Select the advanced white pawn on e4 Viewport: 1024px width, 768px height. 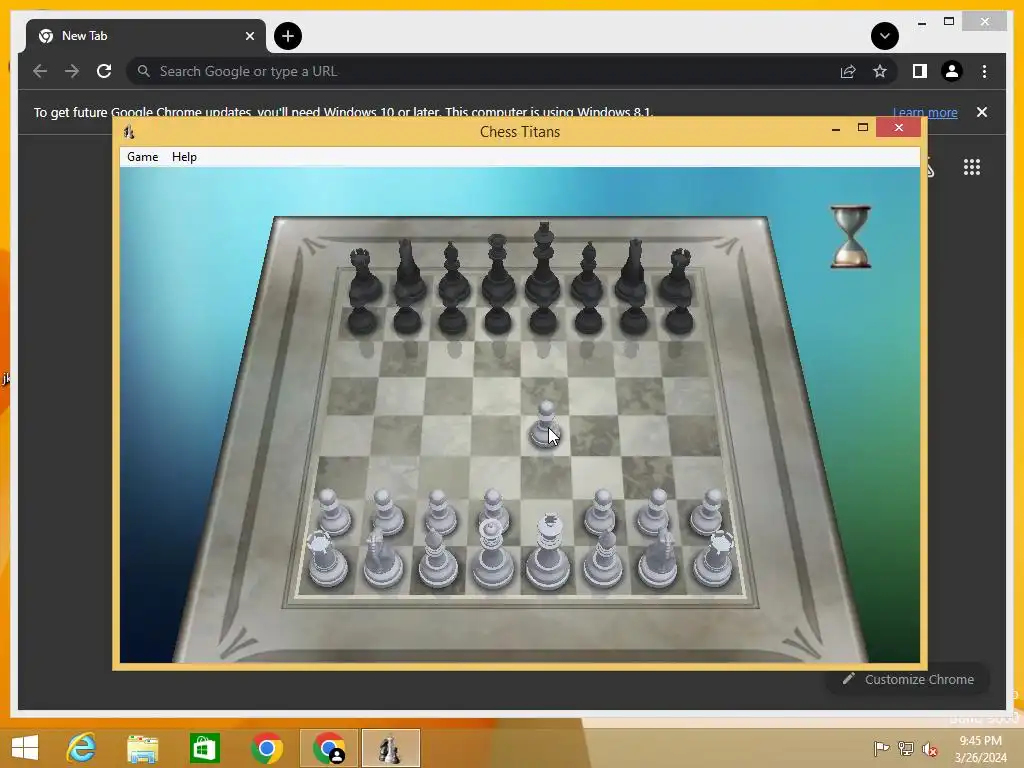(545, 424)
